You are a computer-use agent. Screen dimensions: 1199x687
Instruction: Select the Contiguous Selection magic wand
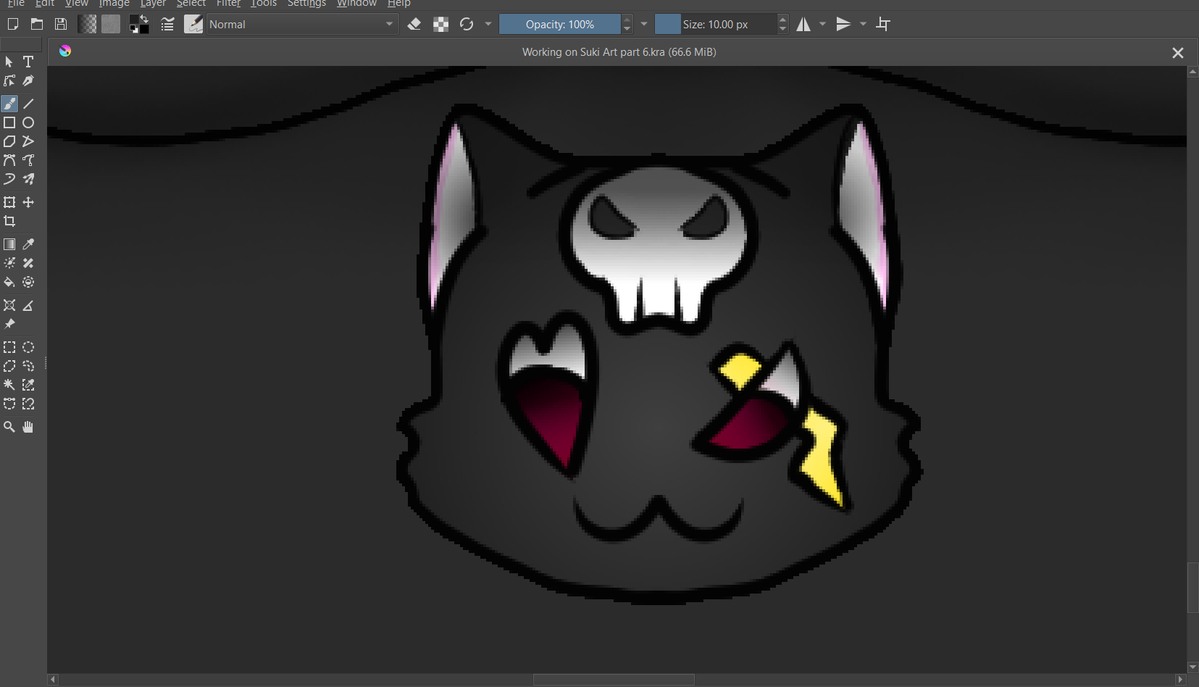pyautogui.click(x=9, y=385)
